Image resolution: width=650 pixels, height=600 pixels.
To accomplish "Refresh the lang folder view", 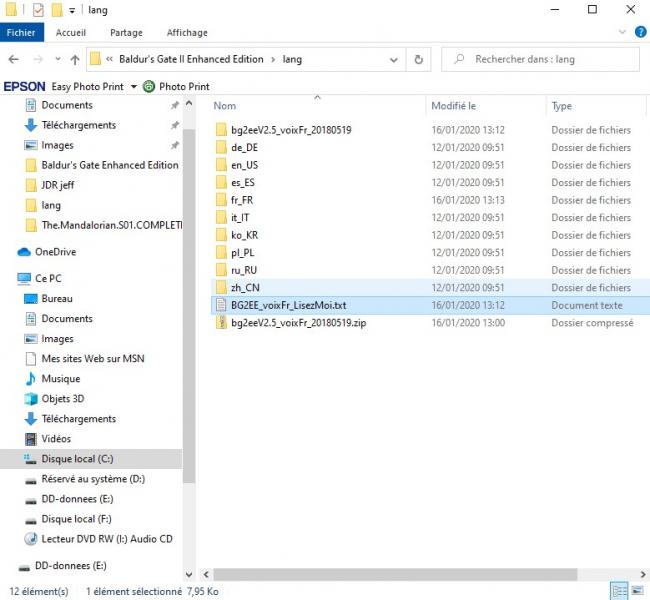I will pyautogui.click(x=419, y=60).
